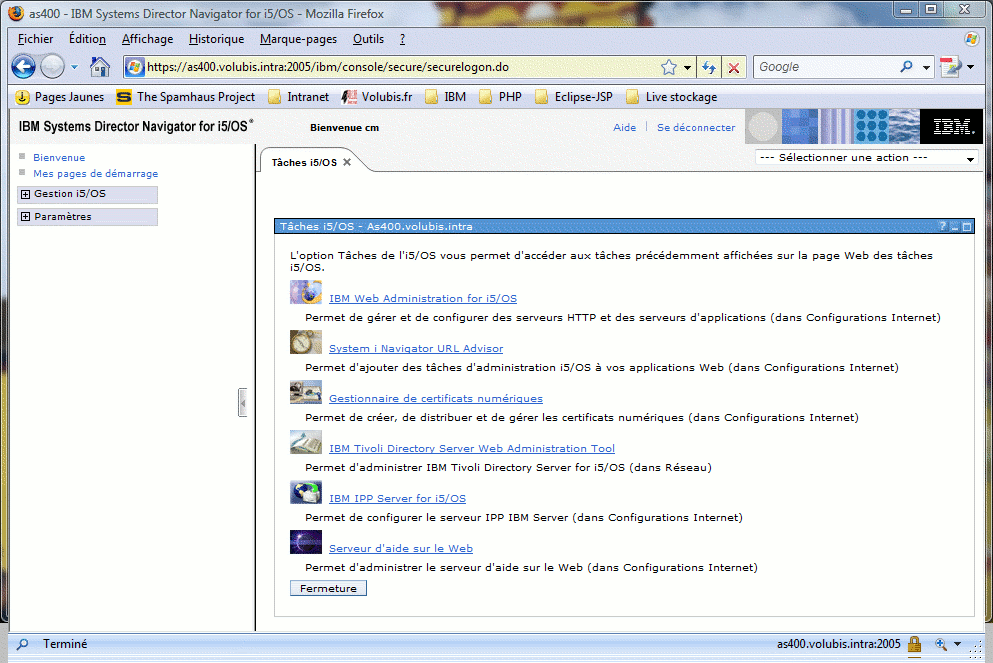993x663 pixels.
Task: Click the Tivoli Directory Server icon
Action: click(306, 443)
